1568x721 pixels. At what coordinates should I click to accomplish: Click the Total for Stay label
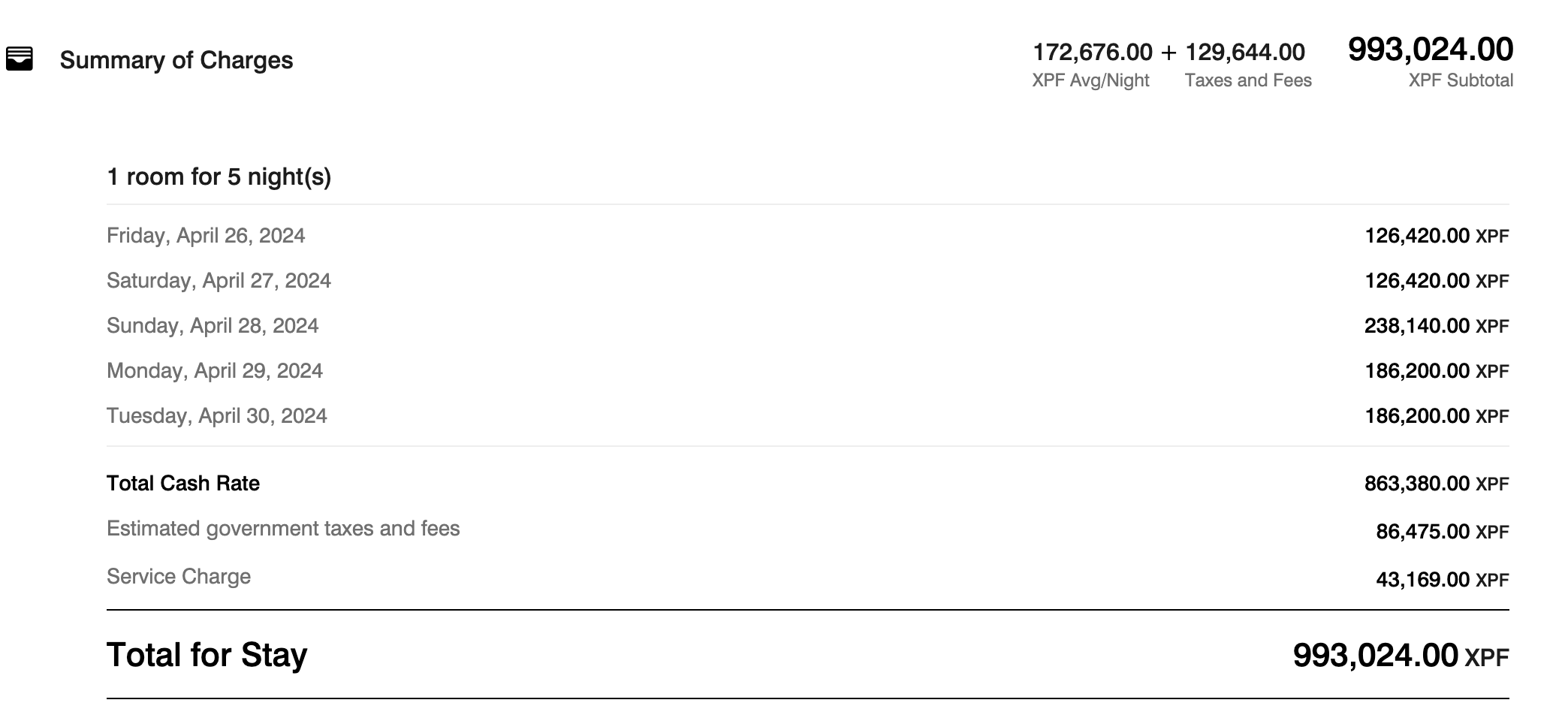[207, 655]
